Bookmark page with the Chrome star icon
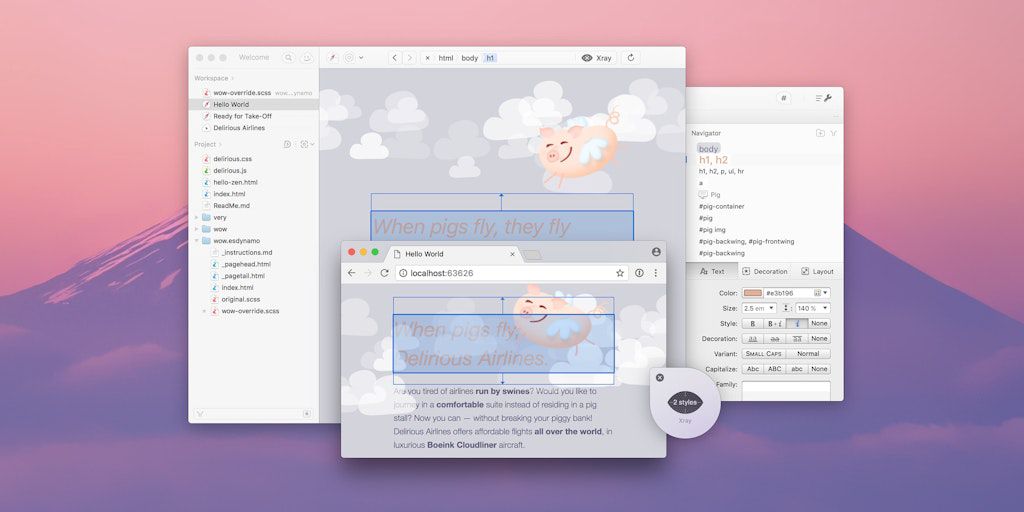Screen dimensions: 1024x512 point(620,273)
